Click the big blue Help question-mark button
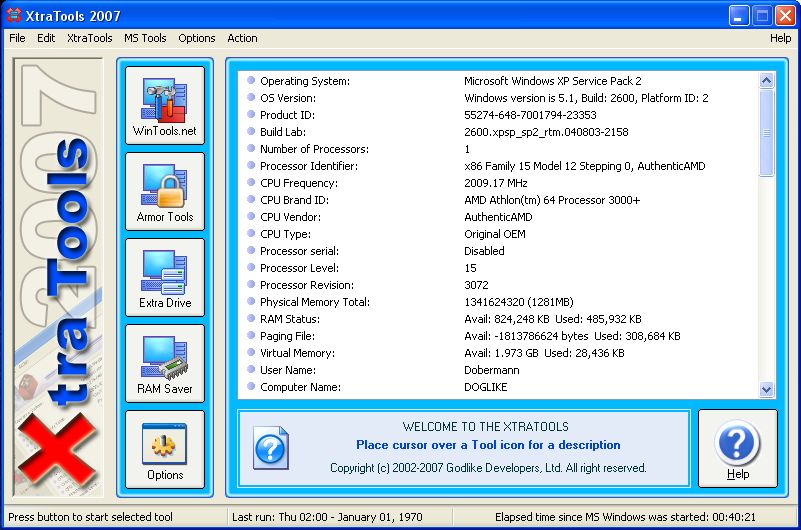Image resolution: width=801 pixels, height=530 pixels. [x=738, y=448]
